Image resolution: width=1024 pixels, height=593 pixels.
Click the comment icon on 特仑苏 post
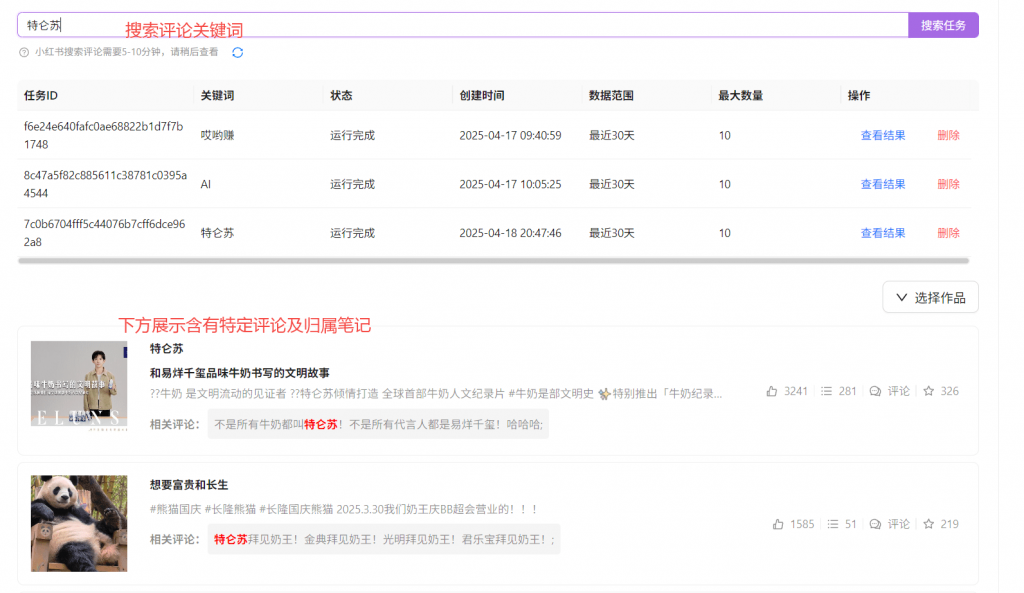pyautogui.click(x=876, y=391)
